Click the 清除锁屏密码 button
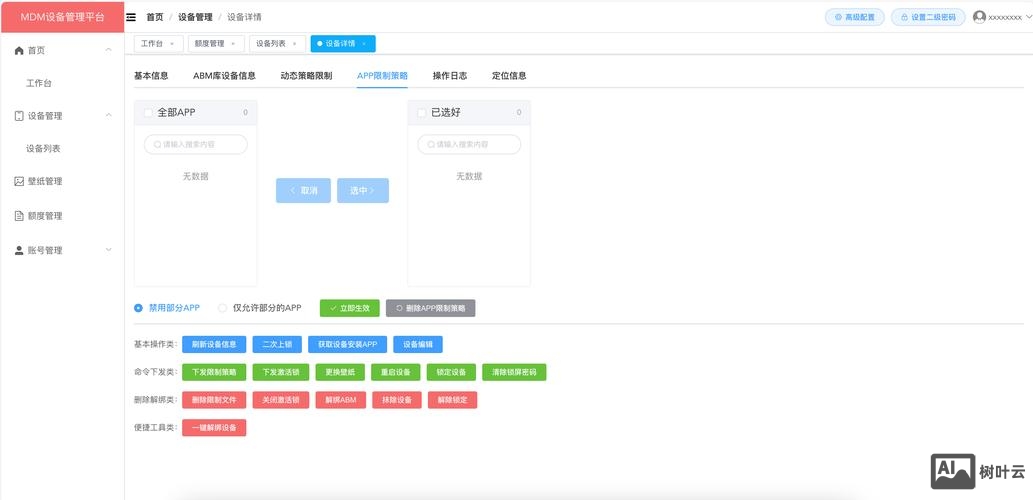Screen dimensions: 1033x500 click(515, 372)
